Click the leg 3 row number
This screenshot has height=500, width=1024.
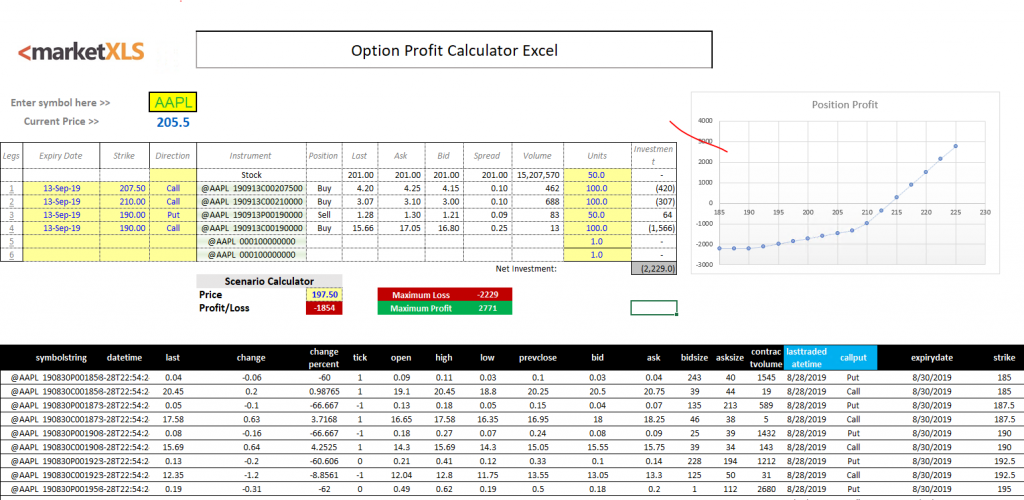point(11,214)
